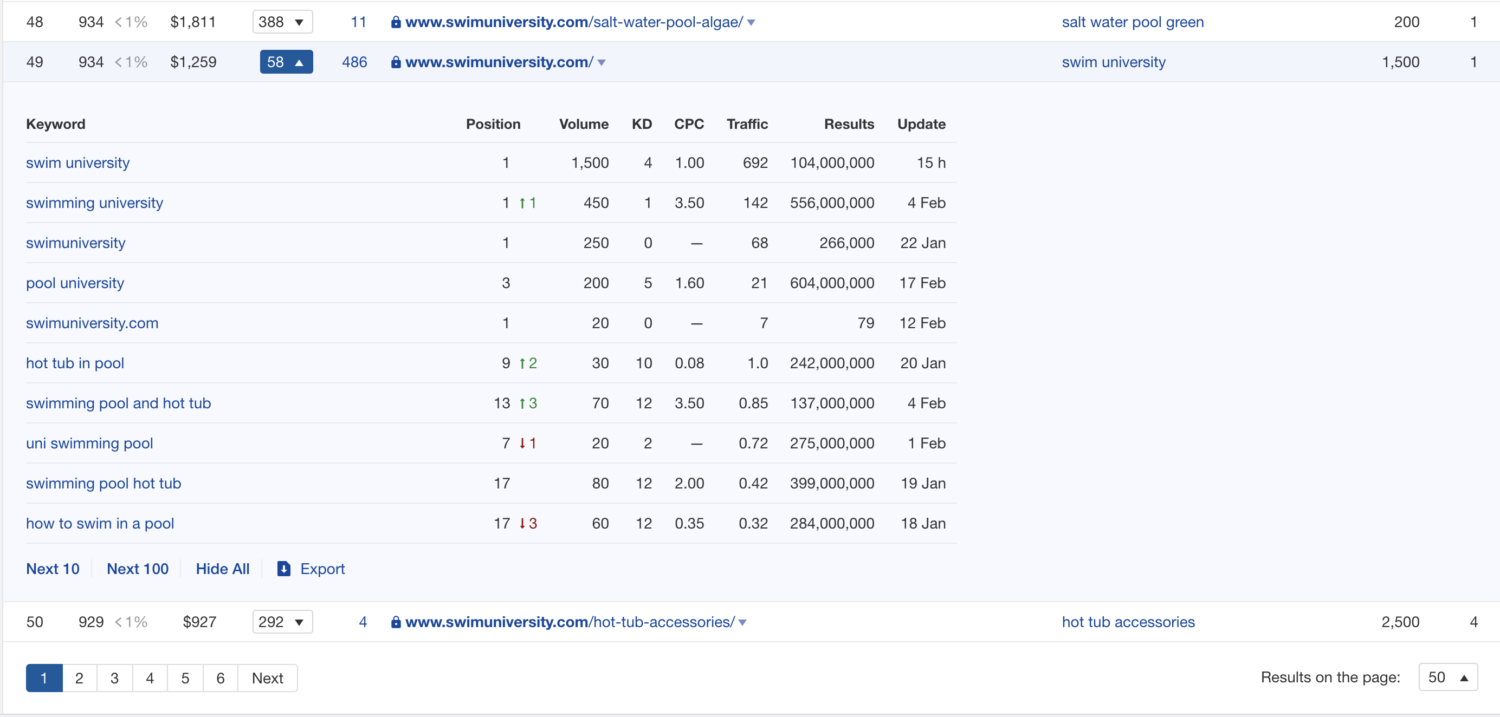Image resolution: width=1500 pixels, height=717 pixels.
Task: Load Next 100 keywords
Action: point(138,569)
